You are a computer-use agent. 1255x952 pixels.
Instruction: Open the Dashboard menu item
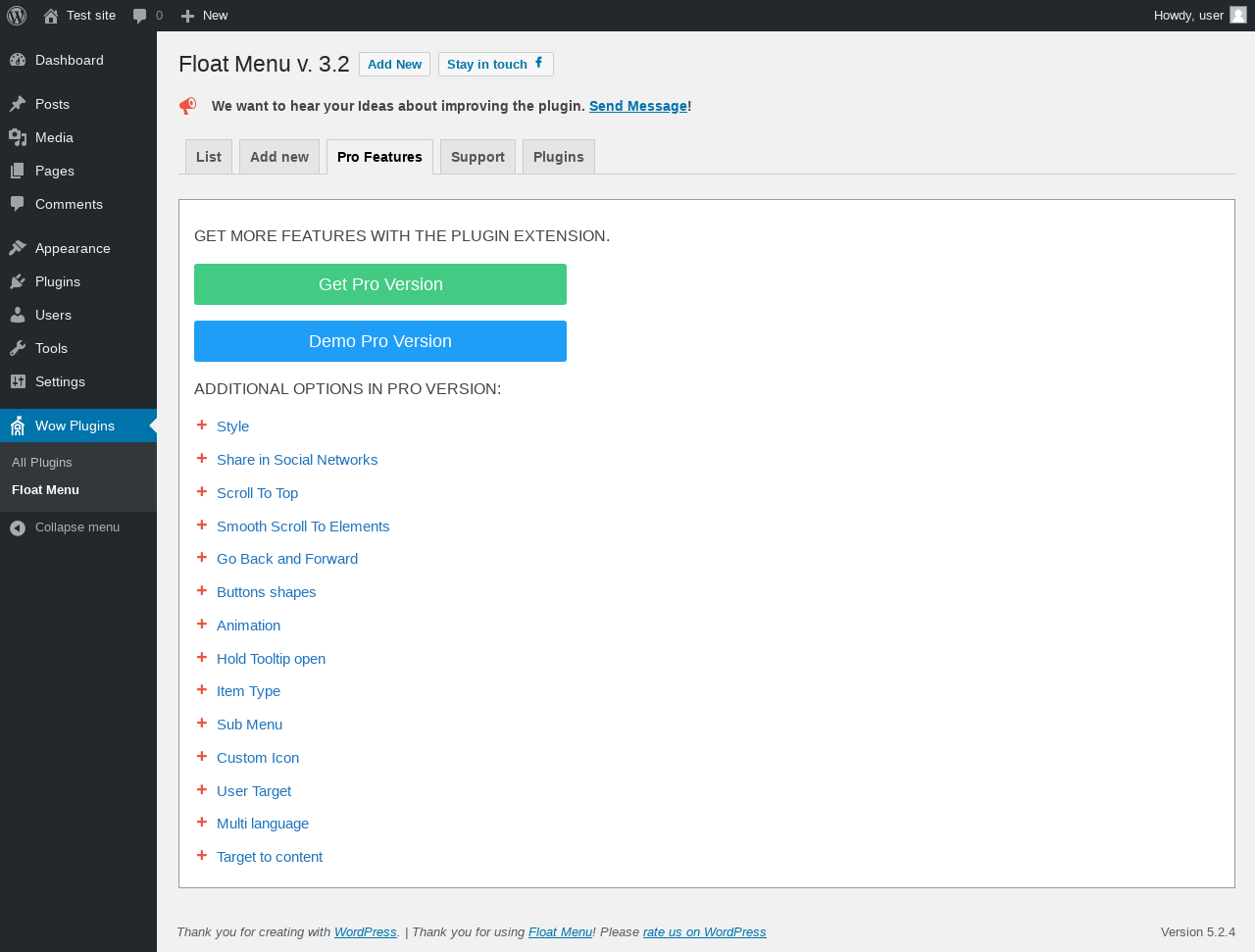pos(78,60)
